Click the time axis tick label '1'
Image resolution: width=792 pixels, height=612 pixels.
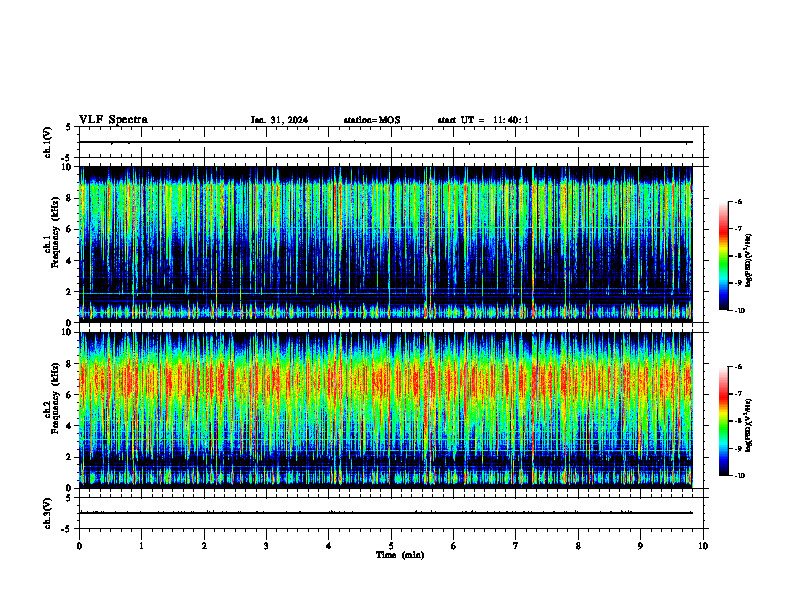point(141,546)
